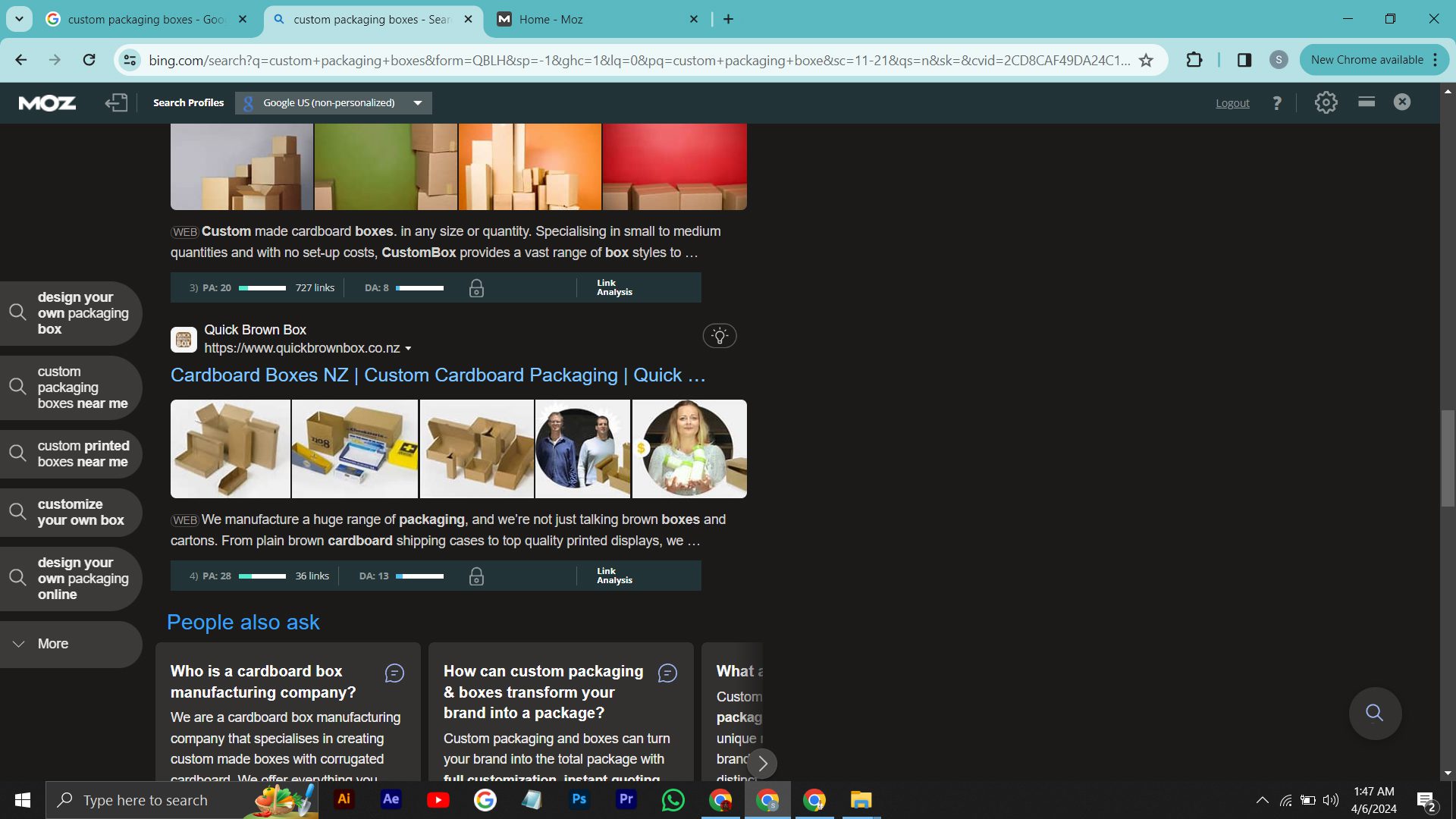This screenshot has height=819, width=1456.
Task: Expand More related searches
Action: [x=53, y=644]
